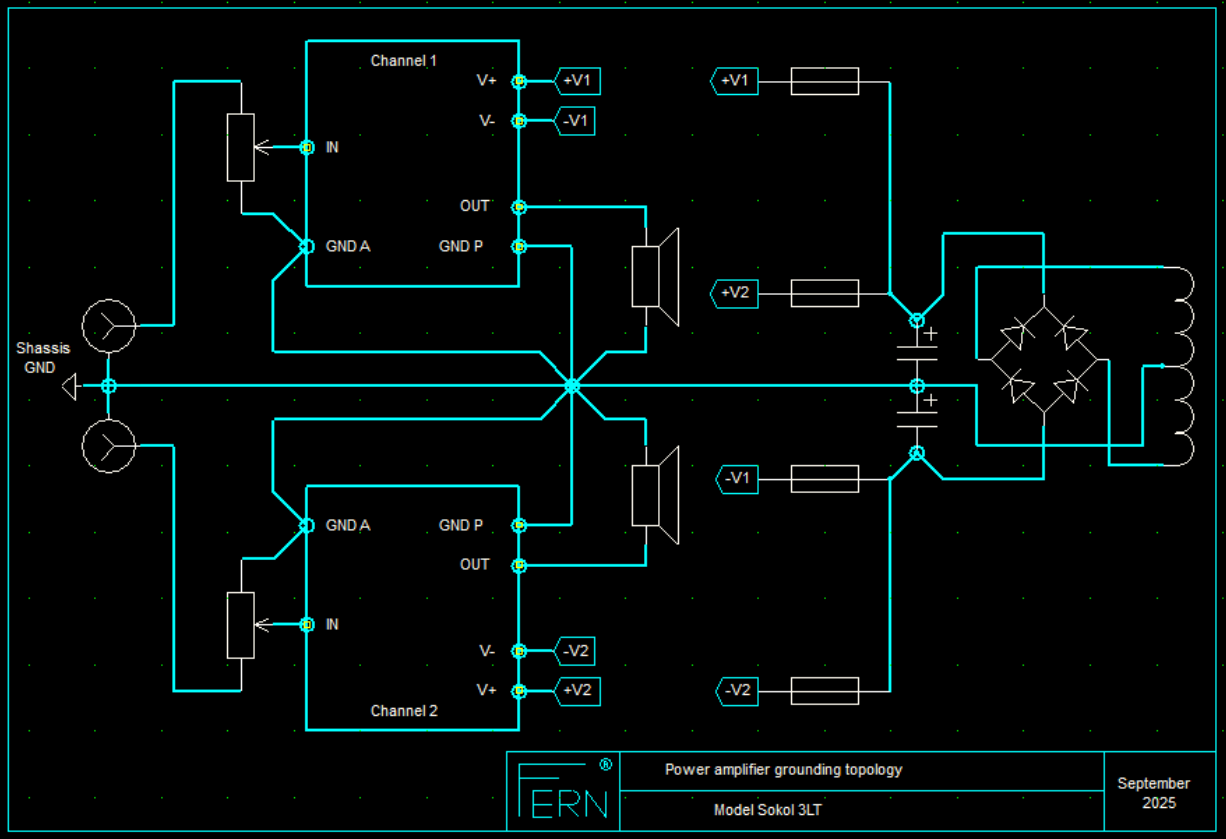Select the Channel 2 speaker symbol
Screen dimensions: 1226x839
655,495
